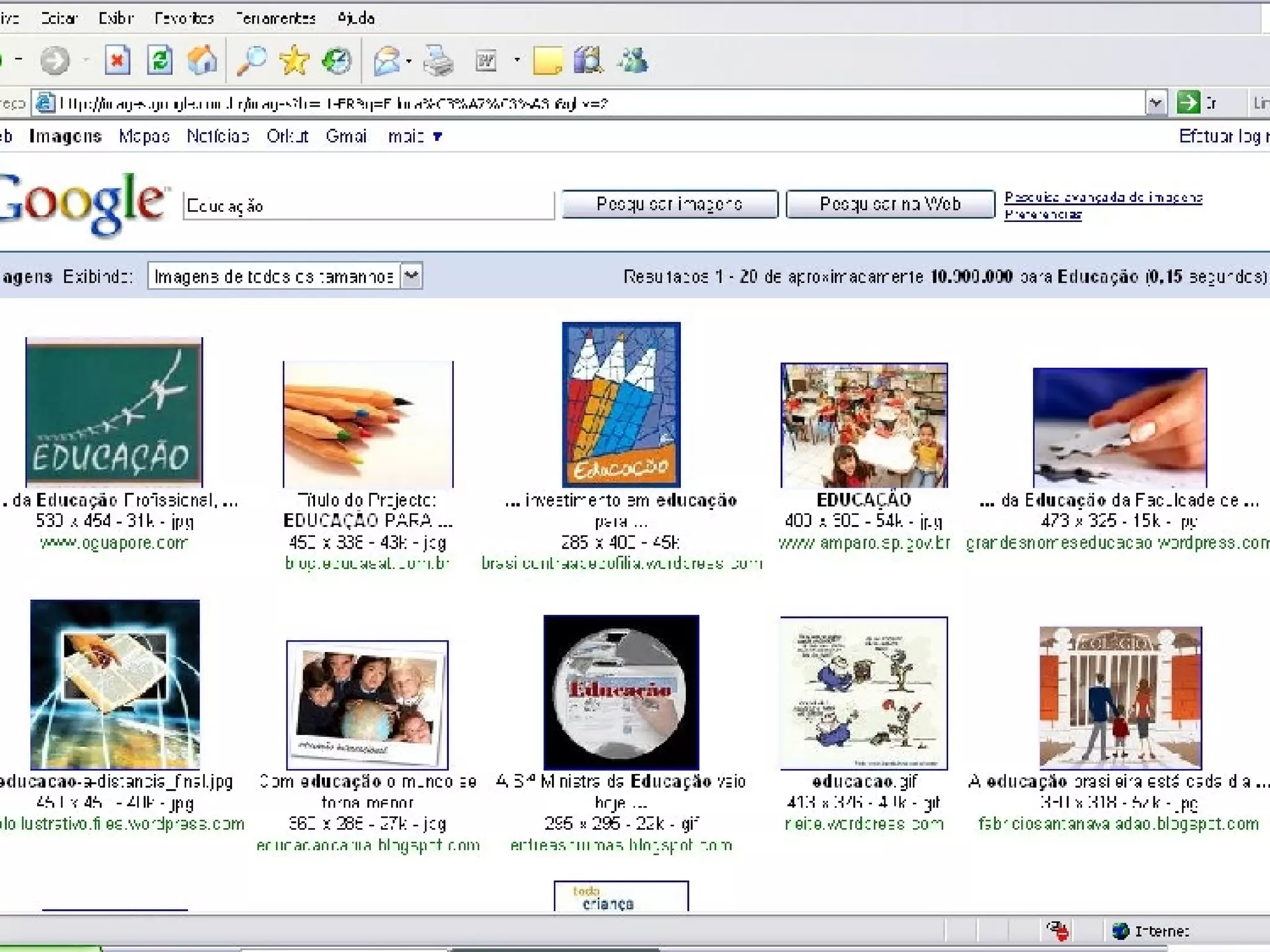Refresh the page with the toolbar icon
This screenshot has width=1270, height=952.
tap(159, 61)
